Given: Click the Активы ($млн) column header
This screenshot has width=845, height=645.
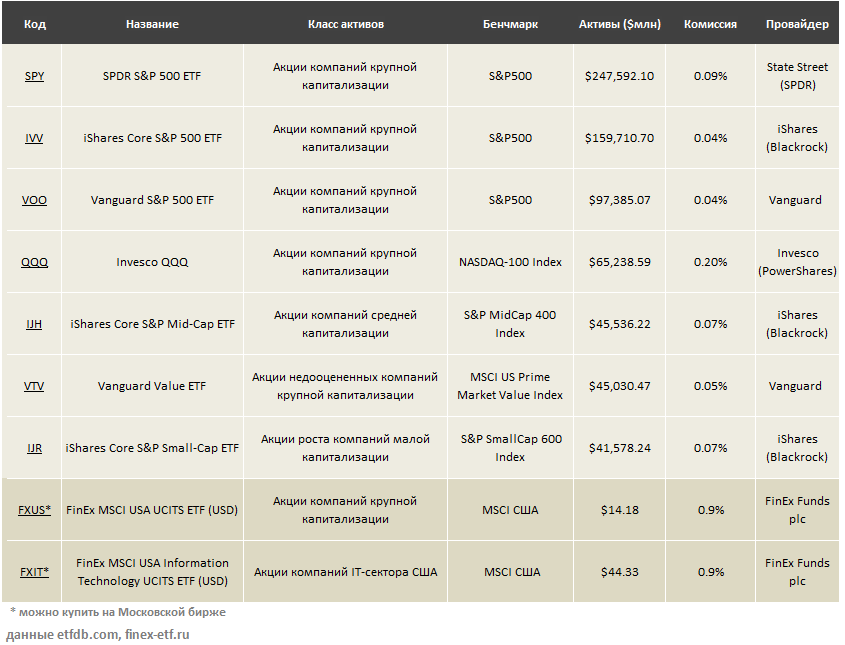Looking at the screenshot, I should point(619,24).
